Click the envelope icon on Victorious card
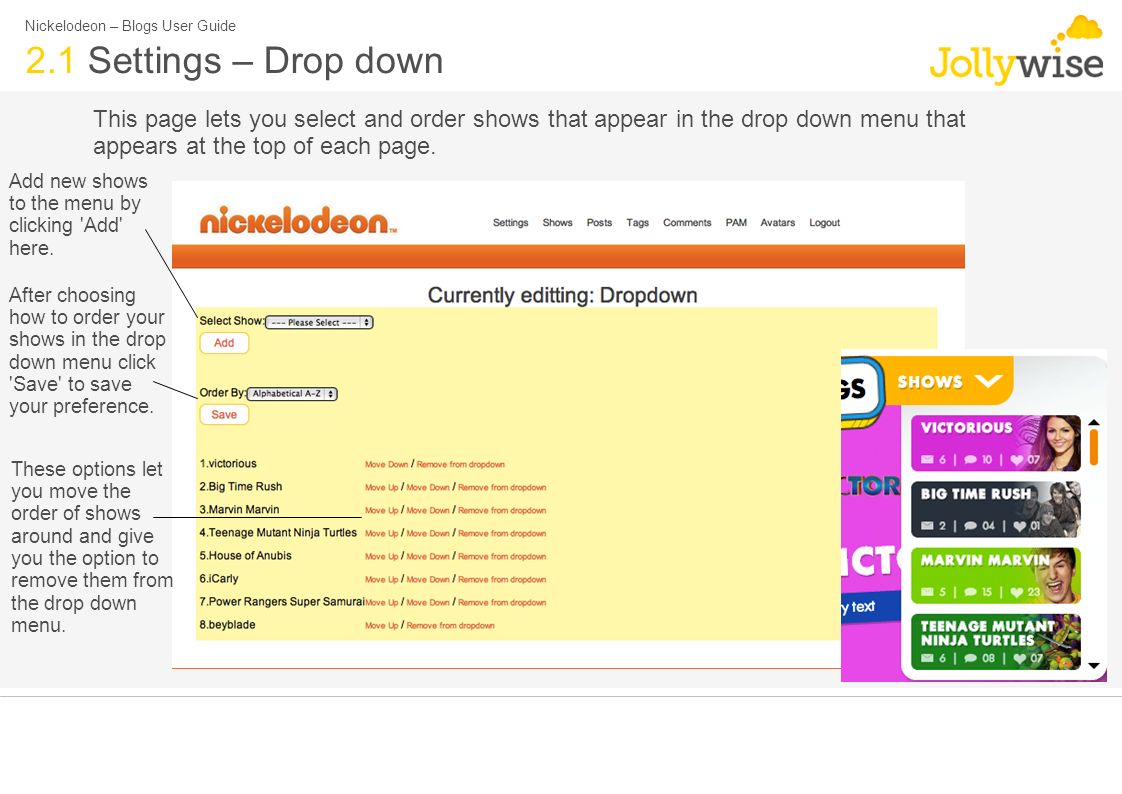Viewport: 1122px width, 794px height. 927,459
